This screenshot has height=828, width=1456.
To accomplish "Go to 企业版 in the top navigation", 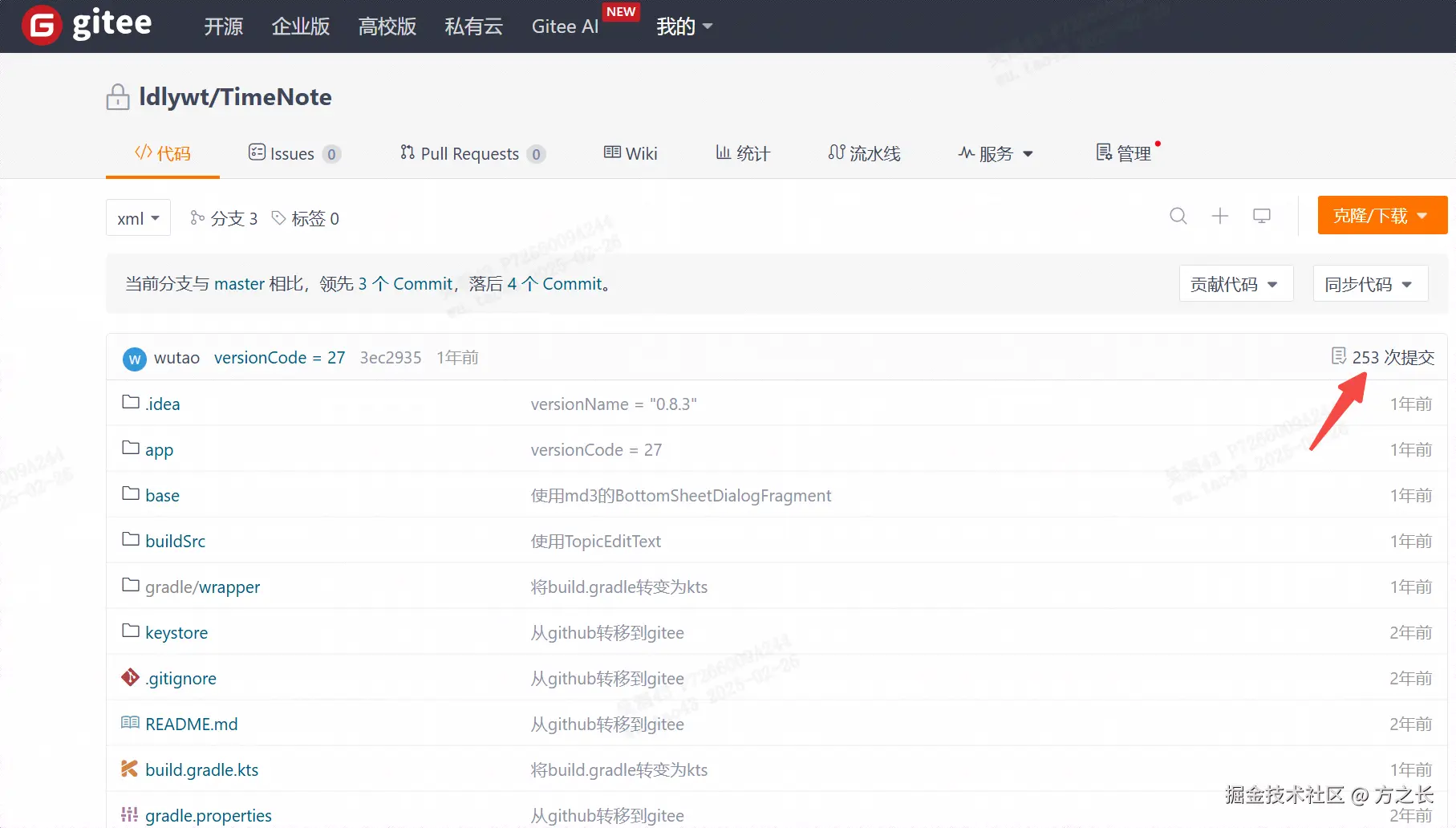I will (301, 26).
